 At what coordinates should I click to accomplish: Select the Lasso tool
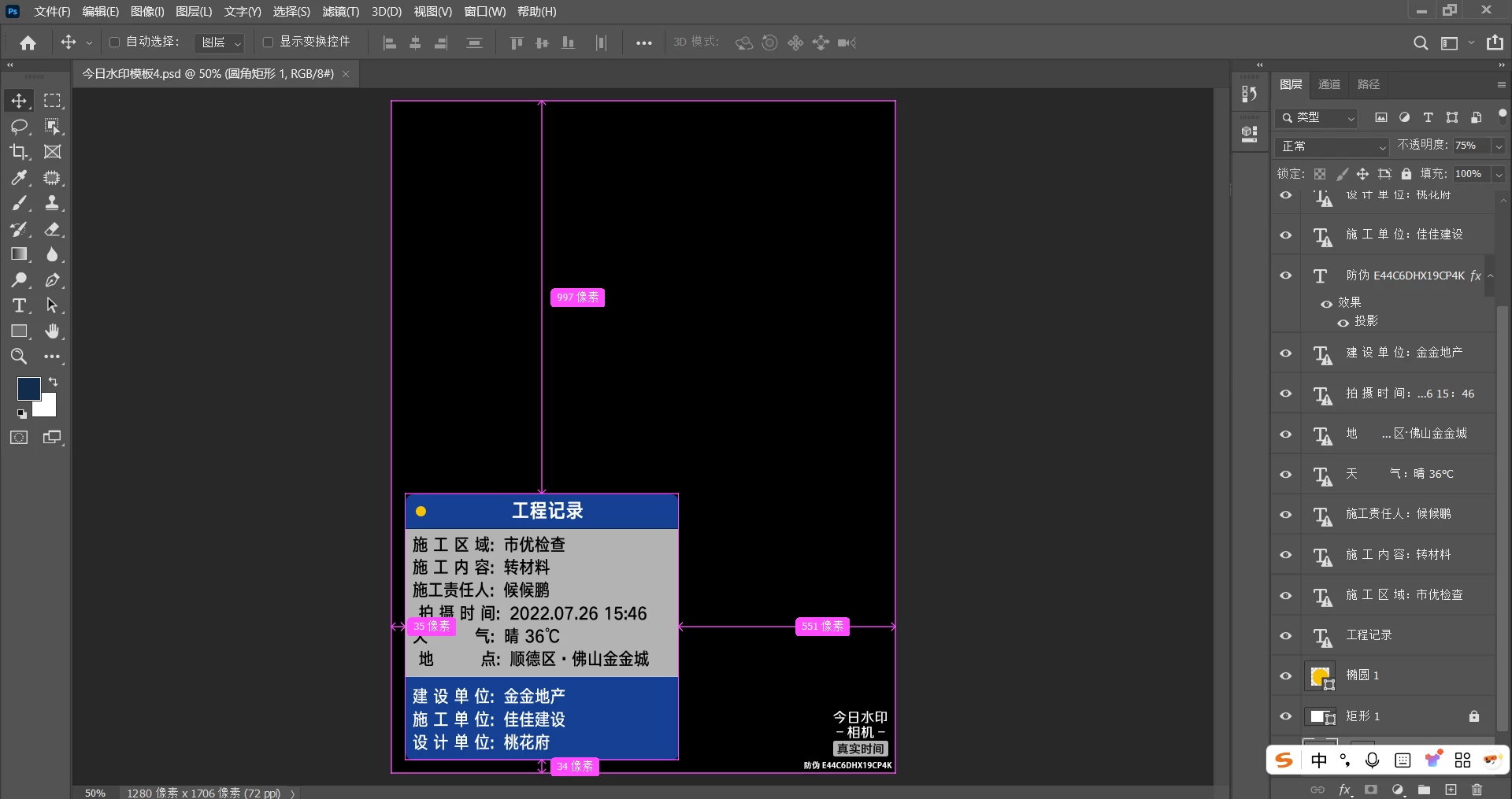(19, 127)
